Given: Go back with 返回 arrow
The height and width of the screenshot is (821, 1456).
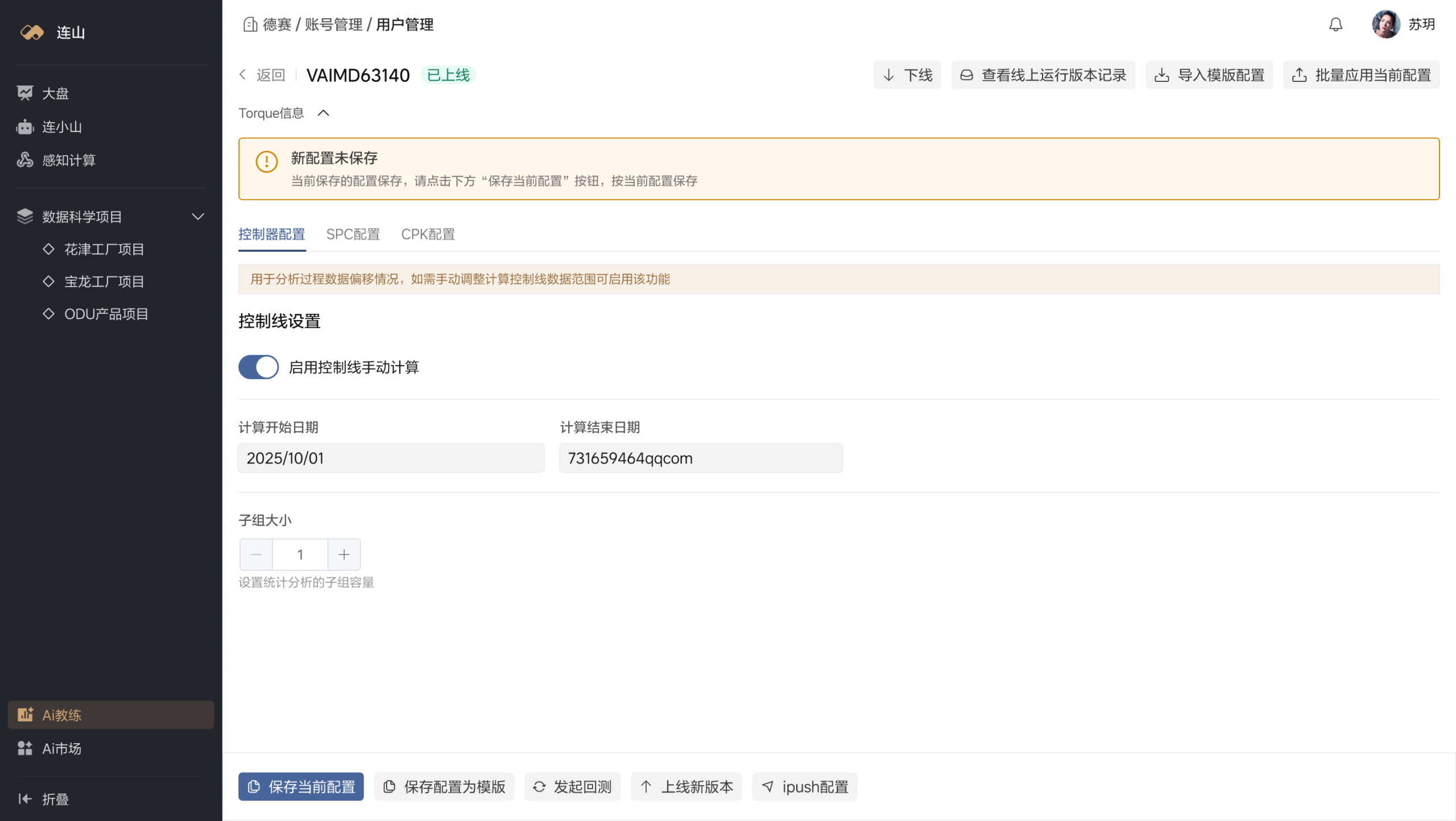Looking at the screenshot, I should pyautogui.click(x=243, y=75).
